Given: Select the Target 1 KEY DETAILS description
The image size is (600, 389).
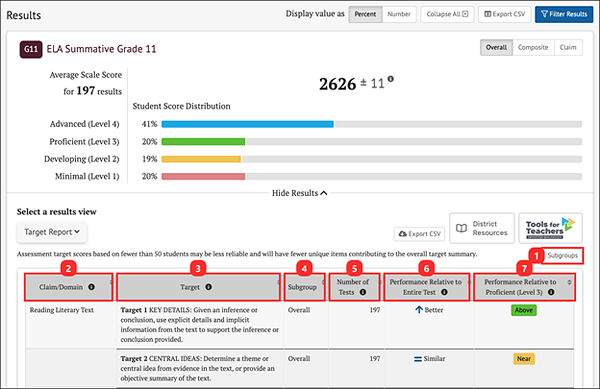Looking at the screenshot, I should click(200, 325).
